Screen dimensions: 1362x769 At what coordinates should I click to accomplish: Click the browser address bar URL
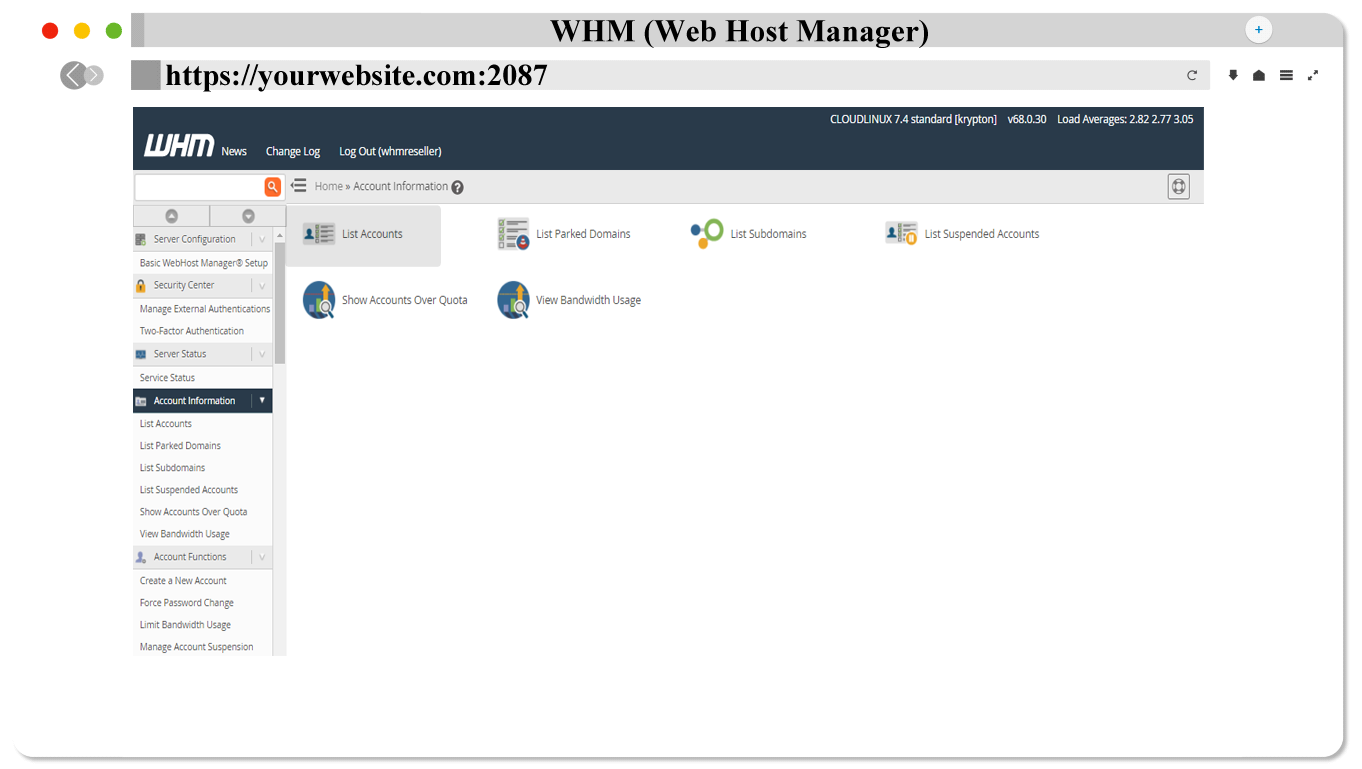(x=356, y=76)
